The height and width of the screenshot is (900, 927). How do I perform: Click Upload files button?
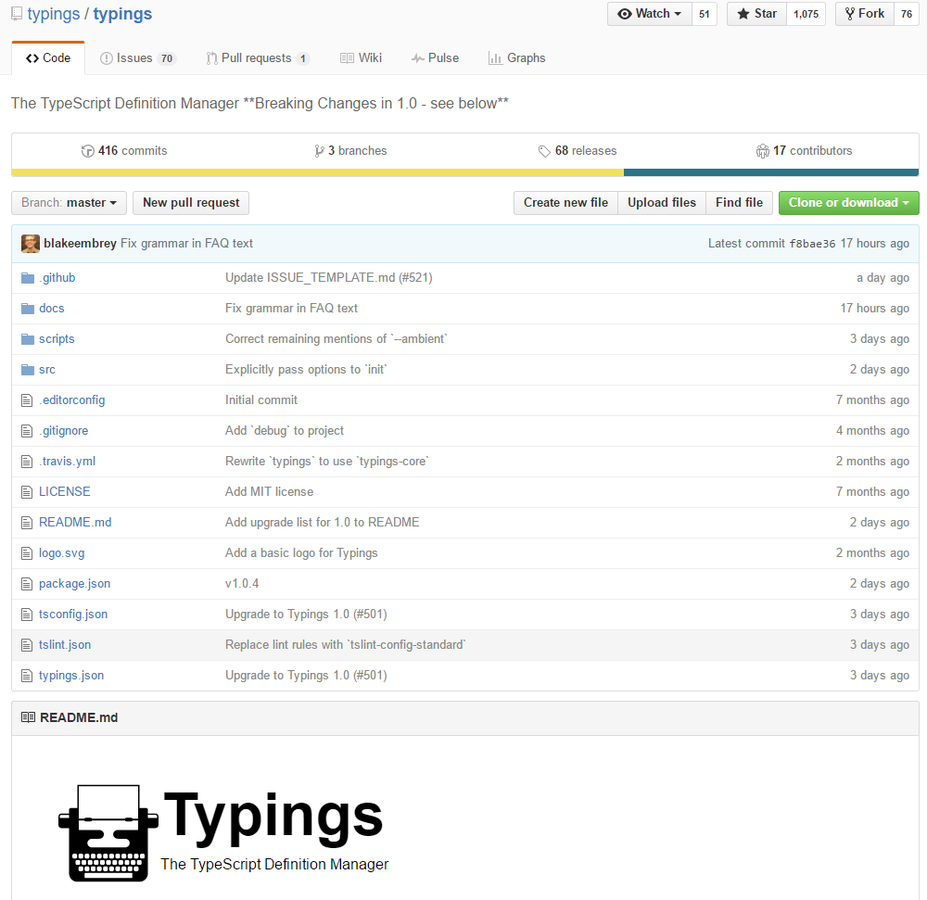[662, 203]
